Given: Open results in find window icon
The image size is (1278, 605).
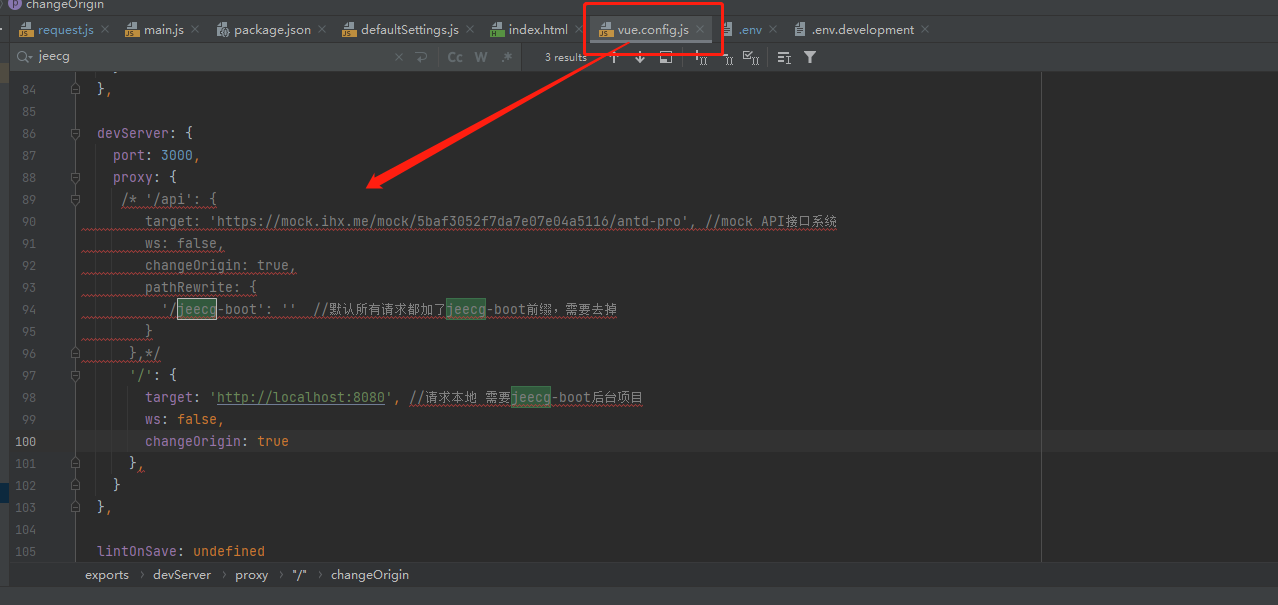Looking at the screenshot, I should (x=666, y=57).
